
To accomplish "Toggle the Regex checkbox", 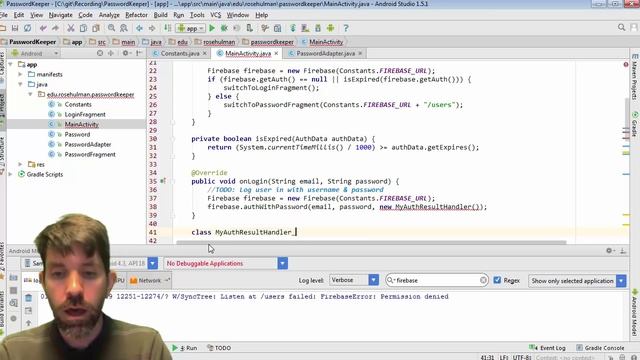I will (x=497, y=280).
